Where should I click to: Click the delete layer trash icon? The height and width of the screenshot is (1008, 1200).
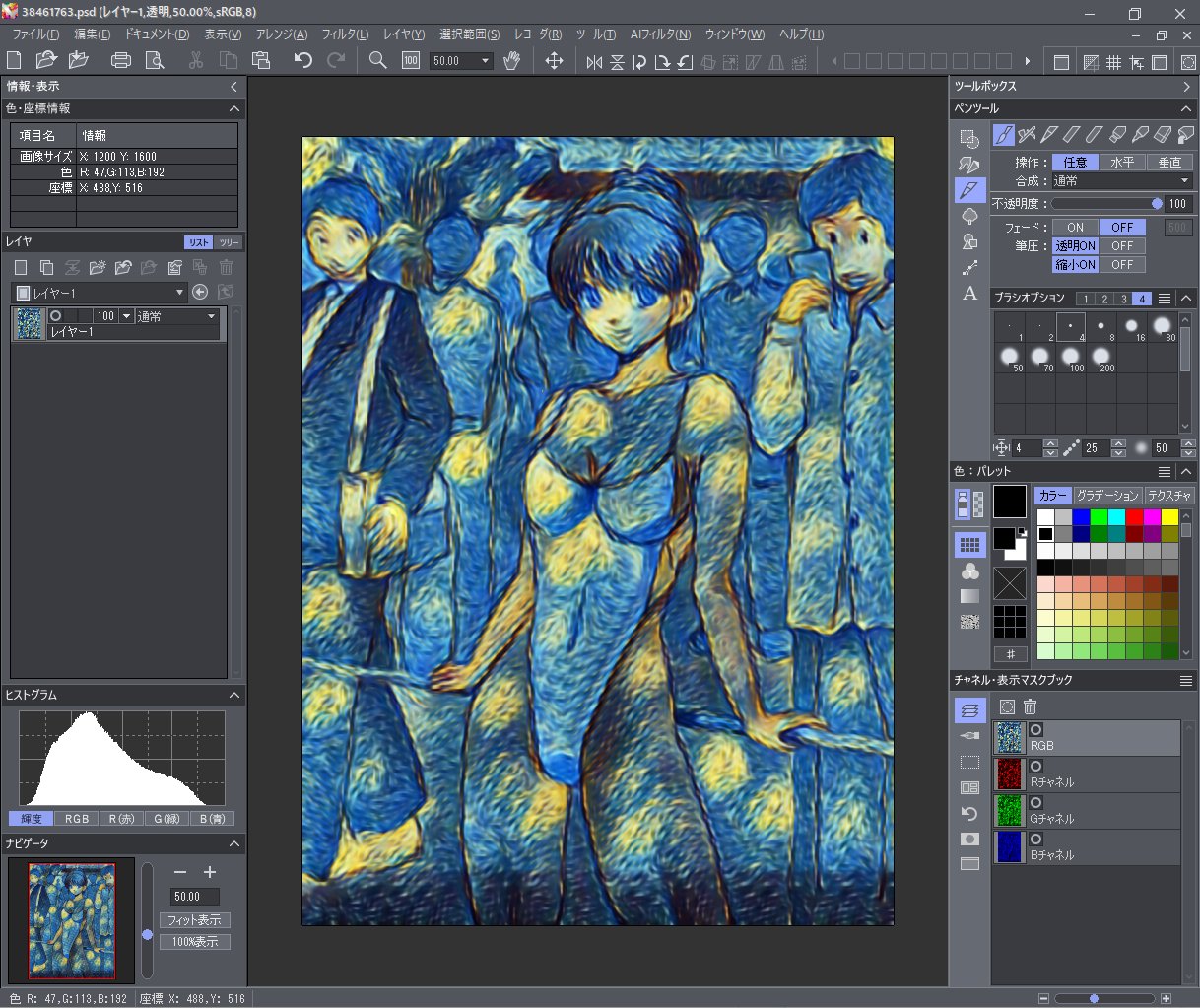[x=227, y=267]
